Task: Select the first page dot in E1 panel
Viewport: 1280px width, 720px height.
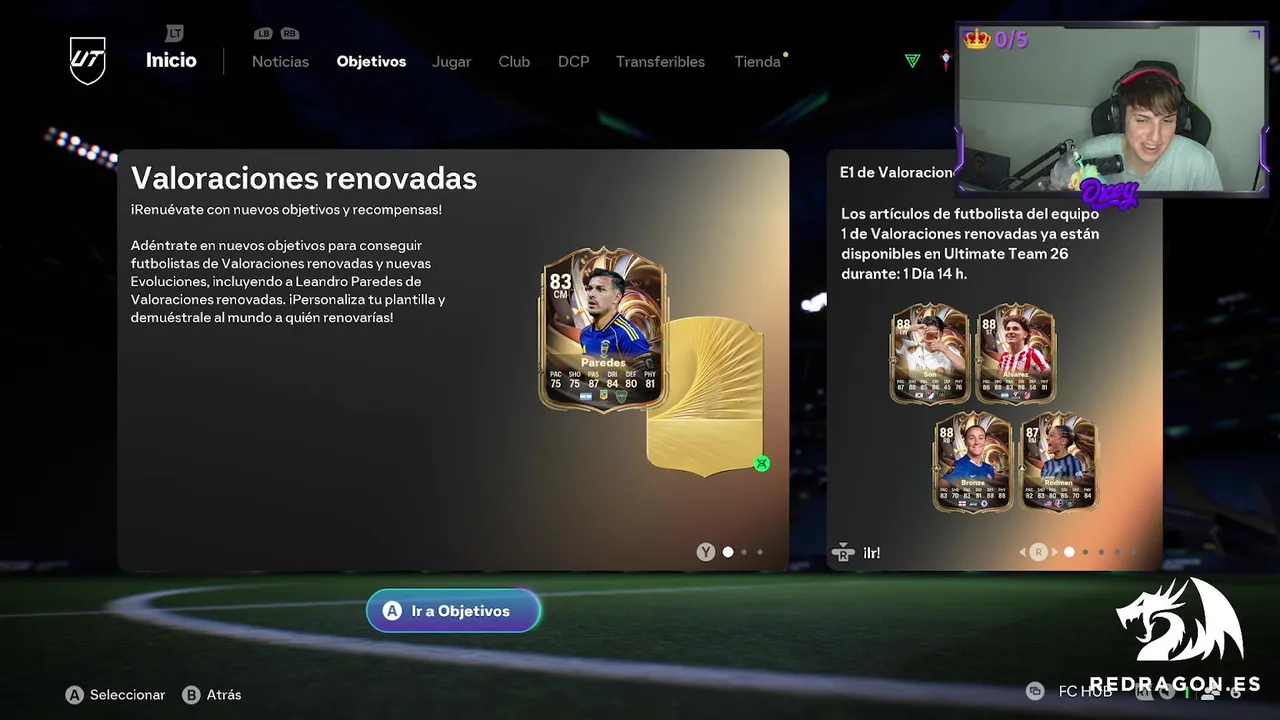Action: tap(1069, 552)
